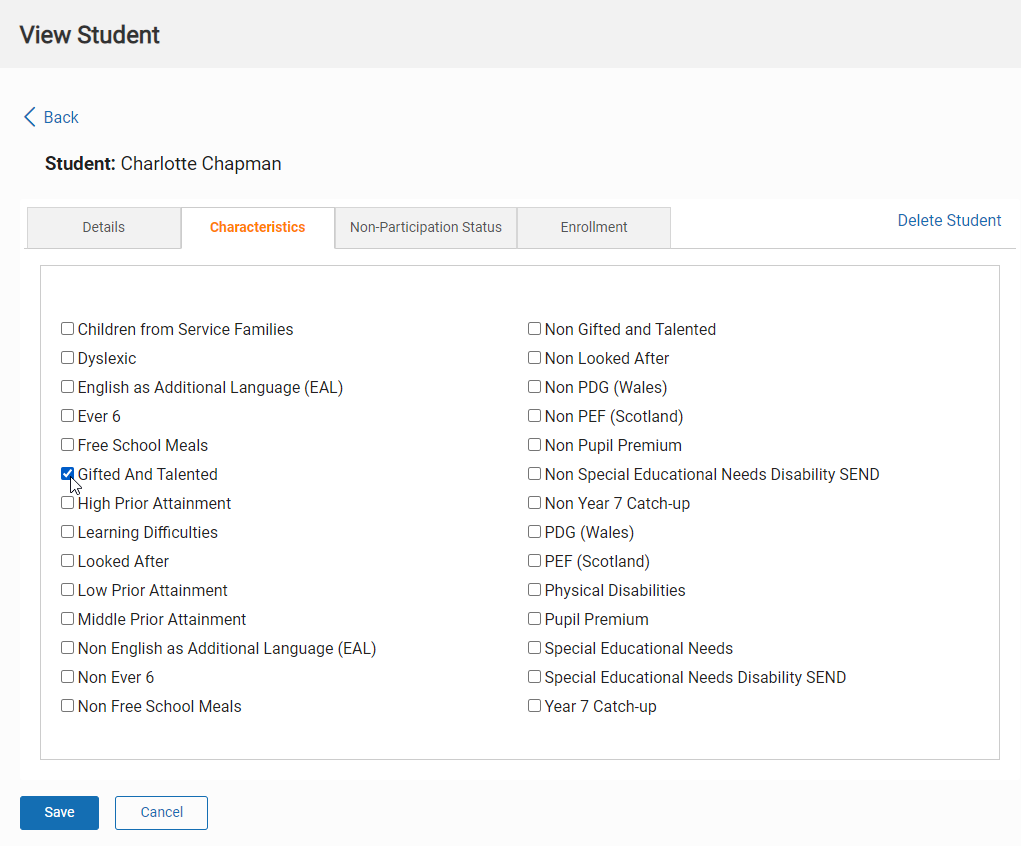Check Children from Service Families

point(67,328)
